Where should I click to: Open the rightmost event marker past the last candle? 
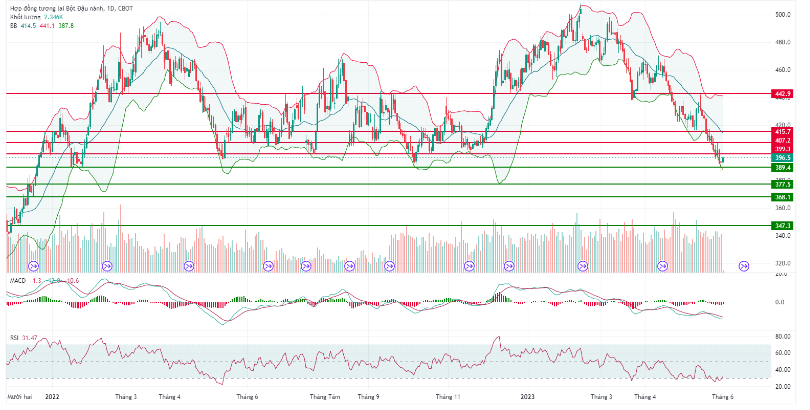click(743, 266)
